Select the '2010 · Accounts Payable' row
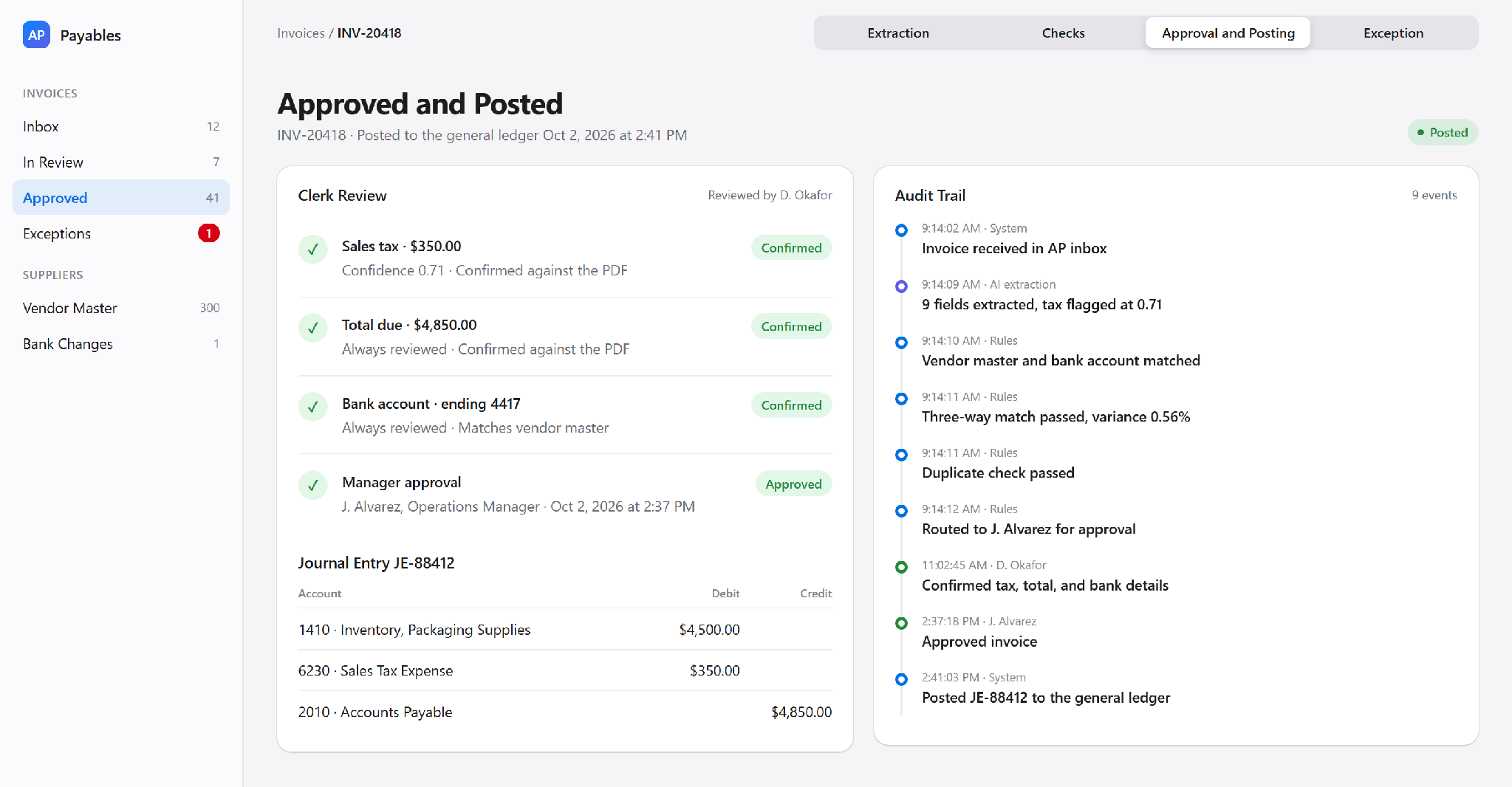 [565, 712]
